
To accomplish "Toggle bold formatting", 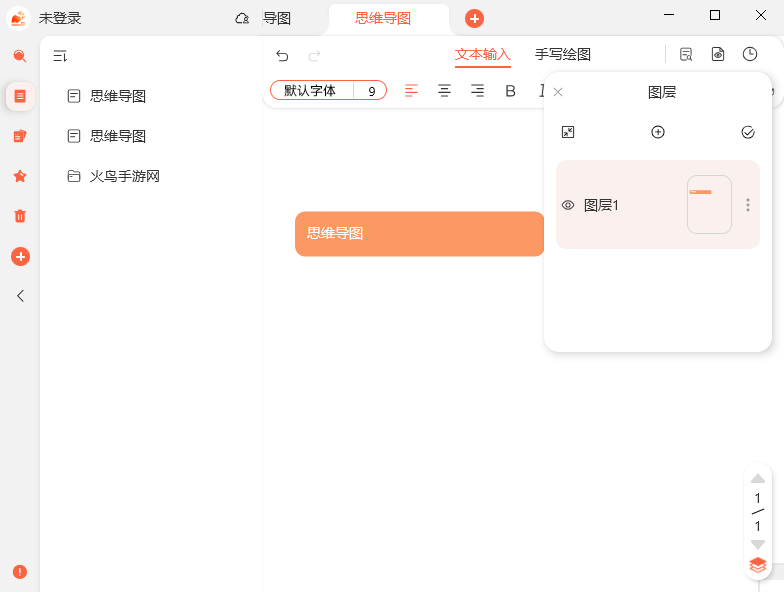I will coord(510,91).
